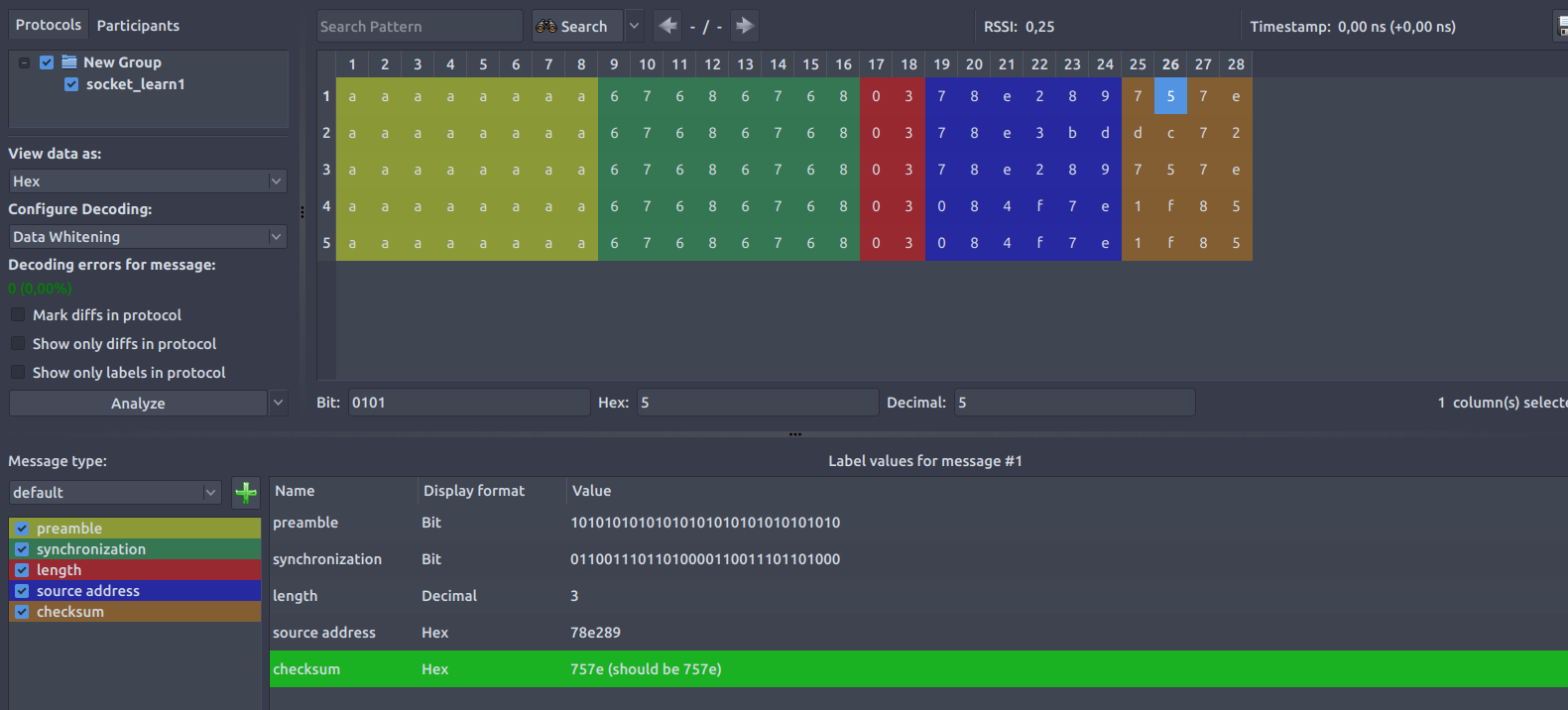This screenshot has width=1568, height=710.
Task: Select the red length label swatch
Action: pos(134,570)
